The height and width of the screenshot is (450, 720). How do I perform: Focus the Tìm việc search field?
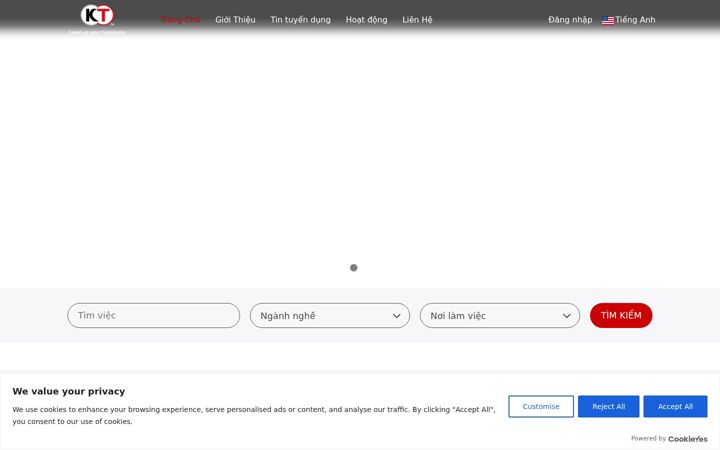(153, 315)
